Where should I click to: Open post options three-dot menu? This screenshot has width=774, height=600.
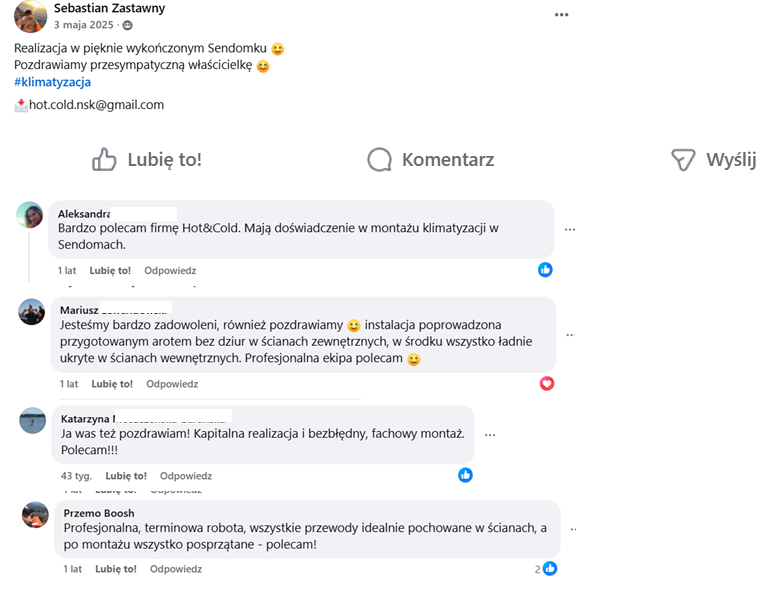[x=561, y=14]
